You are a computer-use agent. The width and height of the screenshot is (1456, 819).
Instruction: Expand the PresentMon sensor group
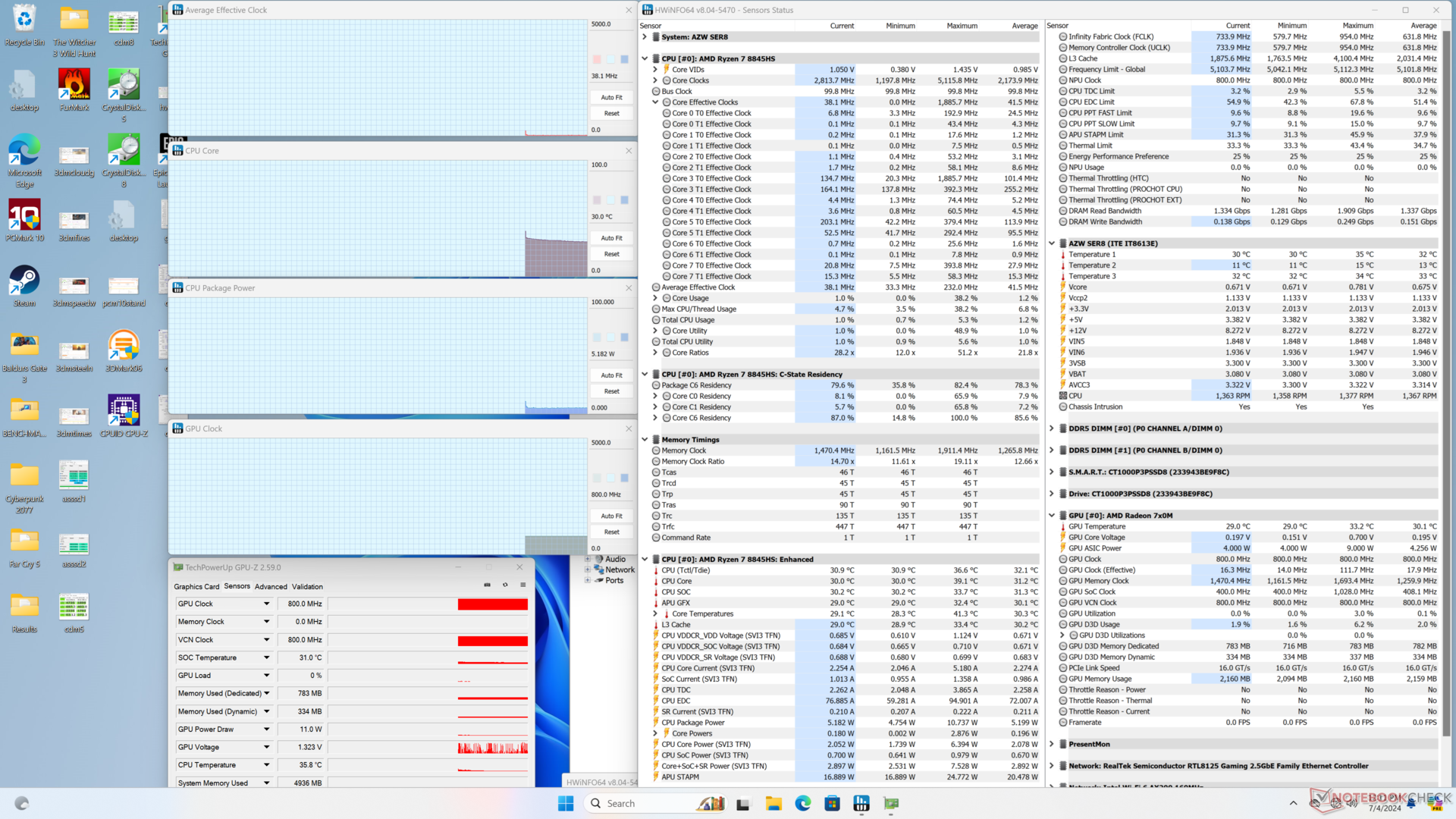tap(1052, 745)
